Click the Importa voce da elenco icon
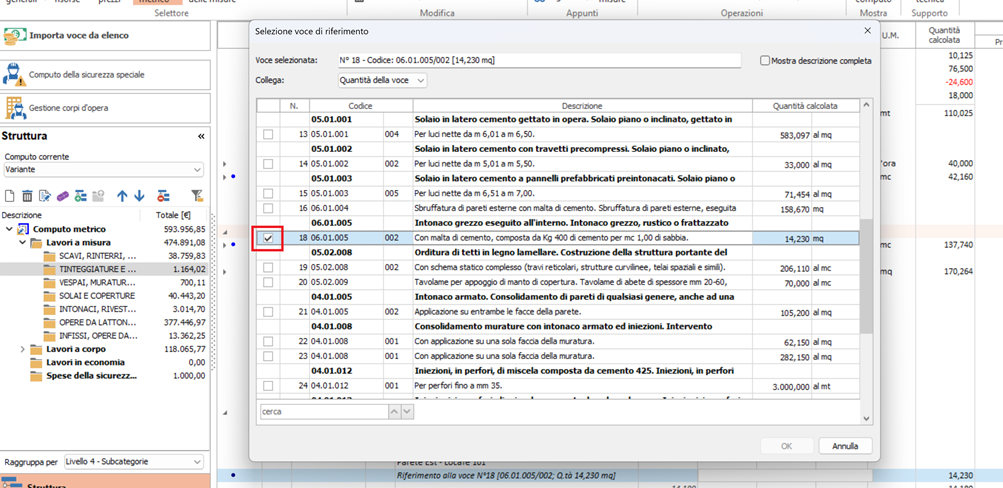The height and width of the screenshot is (488, 1003). click(15, 36)
